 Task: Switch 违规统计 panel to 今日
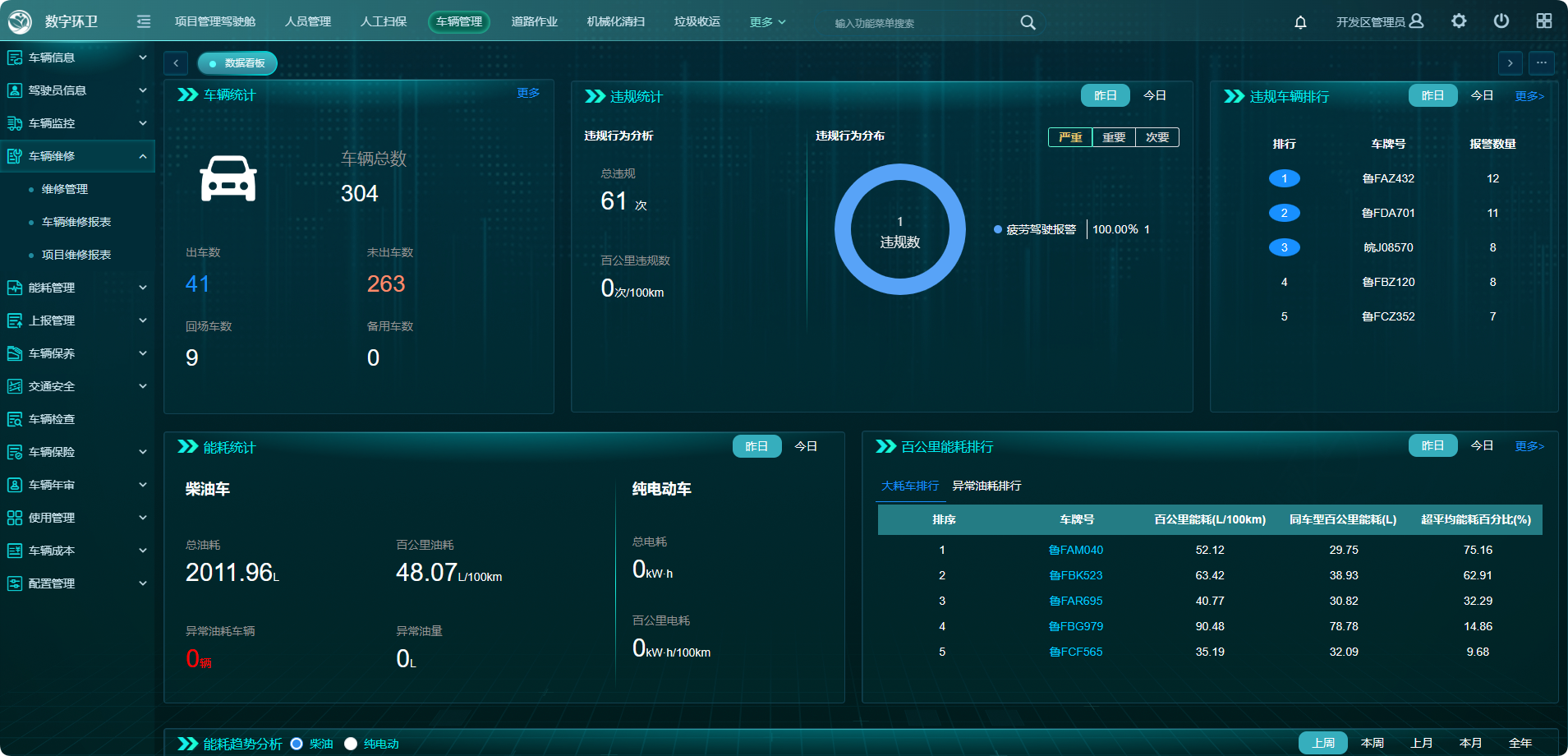pyautogui.click(x=1154, y=96)
